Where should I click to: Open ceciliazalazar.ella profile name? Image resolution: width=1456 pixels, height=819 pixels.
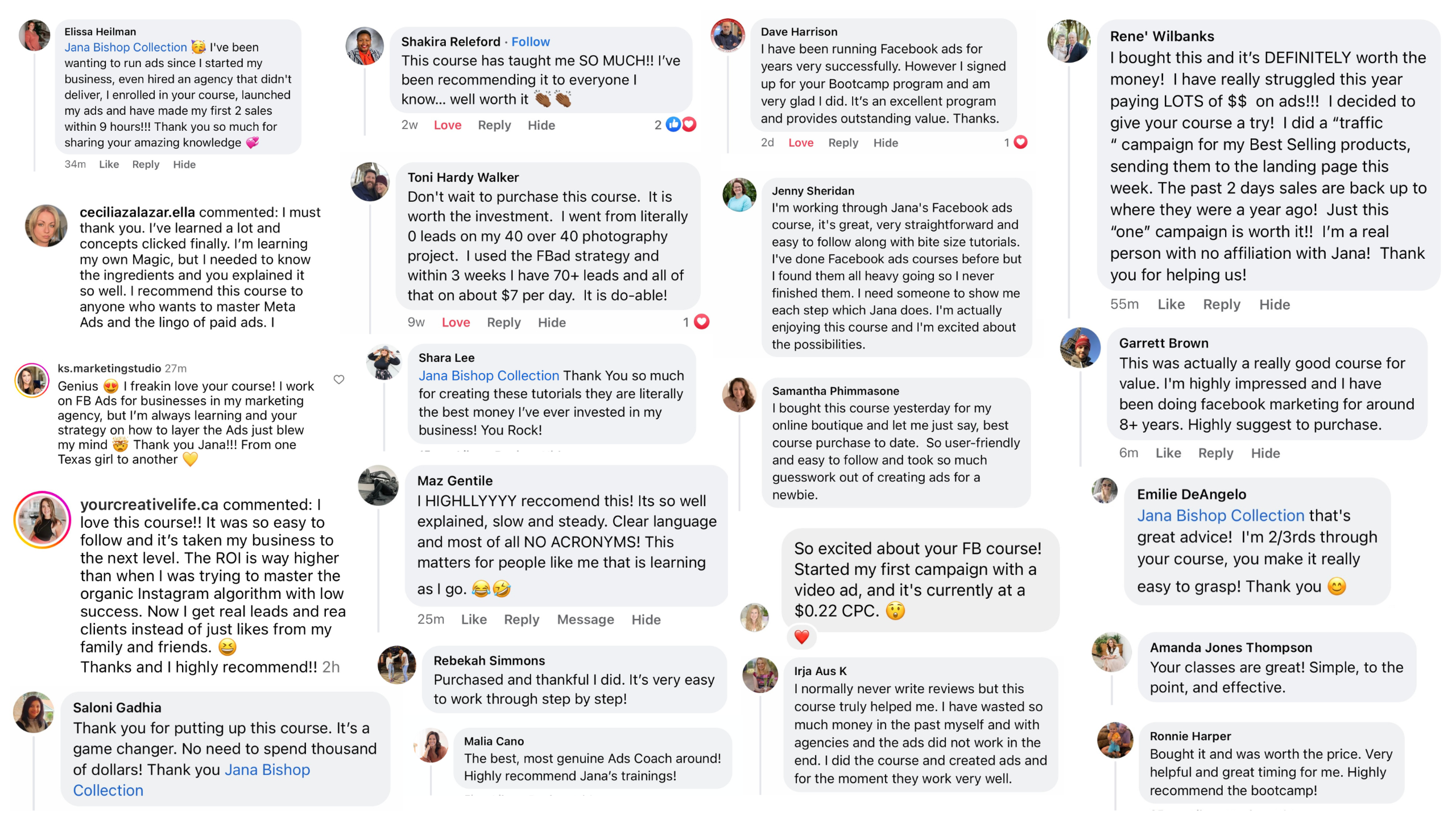(x=137, y=212)
